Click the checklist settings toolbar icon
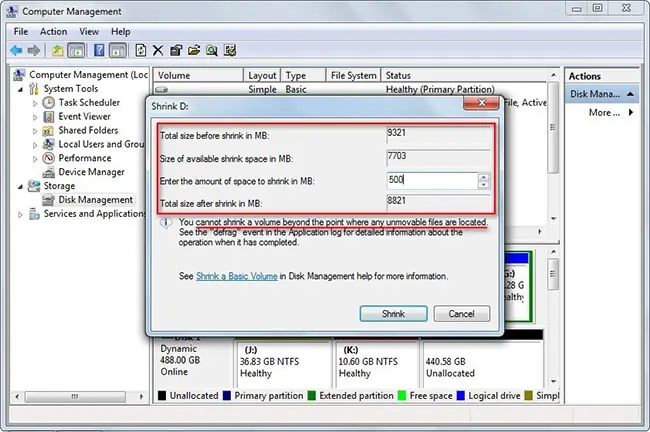This screenshot has width=650, height=432. [230, 51]
